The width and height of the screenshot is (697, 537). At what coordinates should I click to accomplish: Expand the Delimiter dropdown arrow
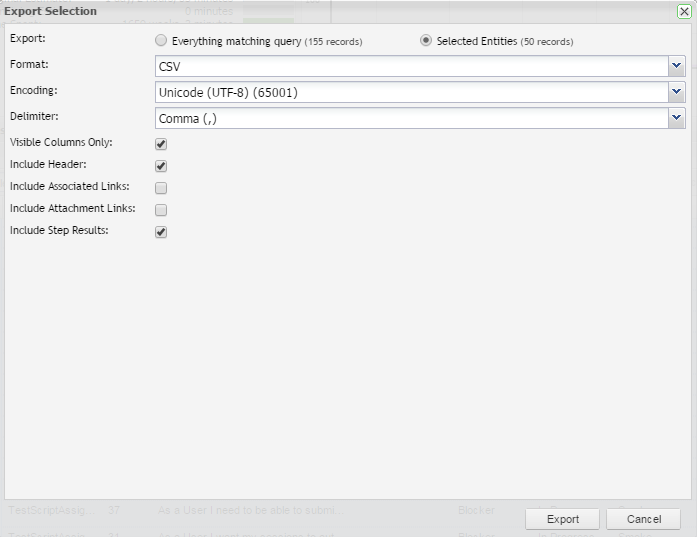click(x=677, y=118)
